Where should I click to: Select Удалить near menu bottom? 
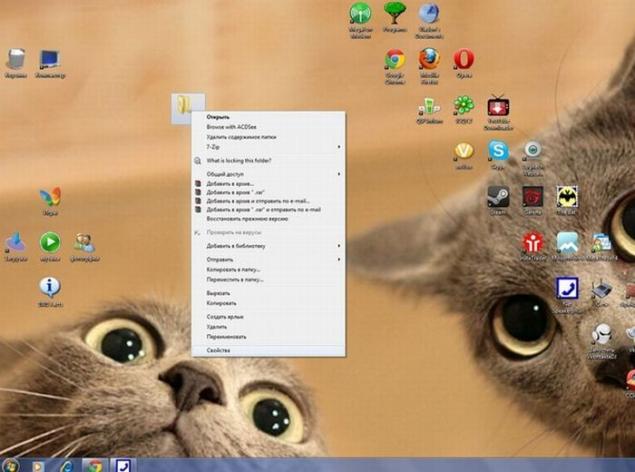pos(268,327)
